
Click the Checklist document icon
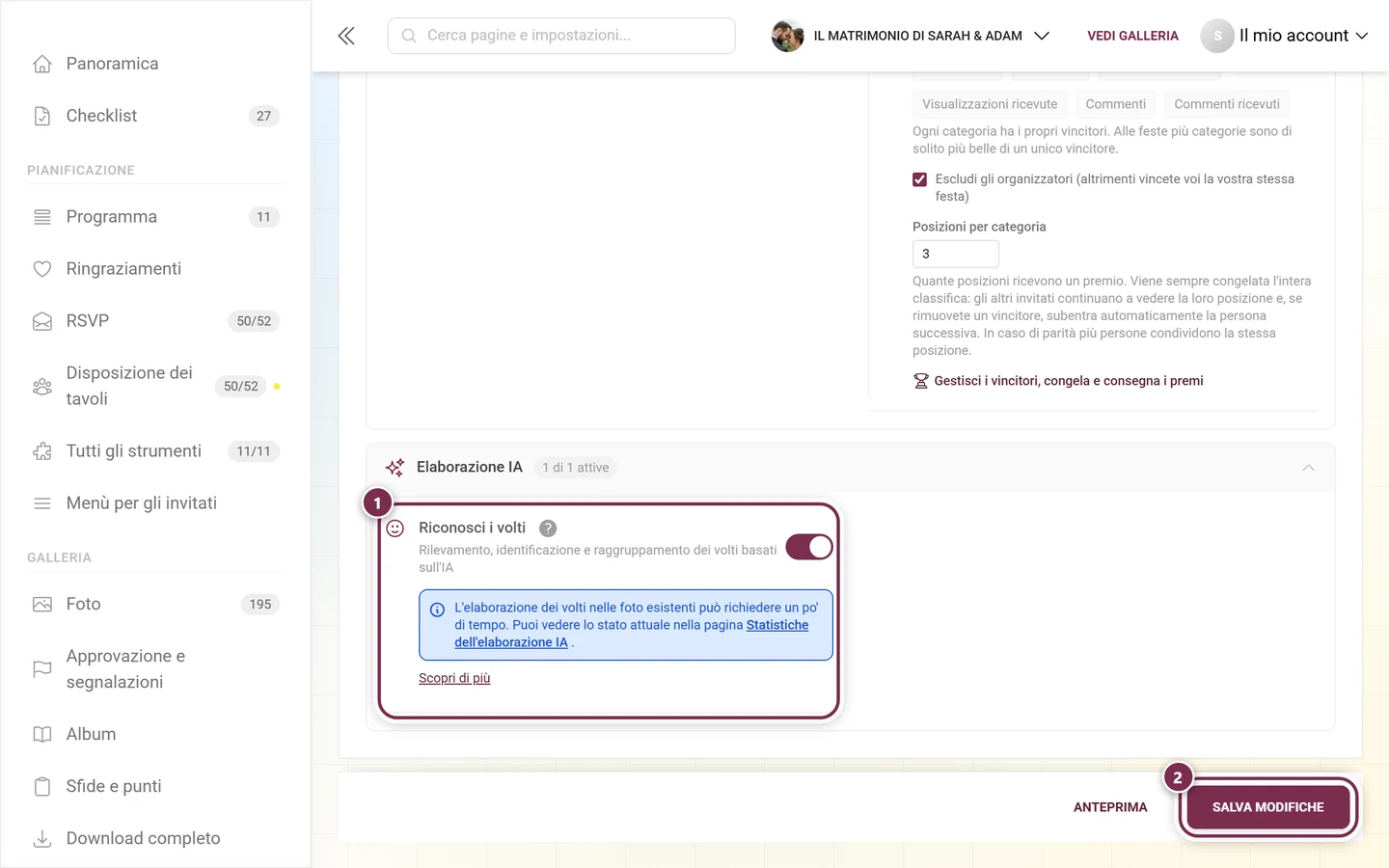(x=42, y=116)
